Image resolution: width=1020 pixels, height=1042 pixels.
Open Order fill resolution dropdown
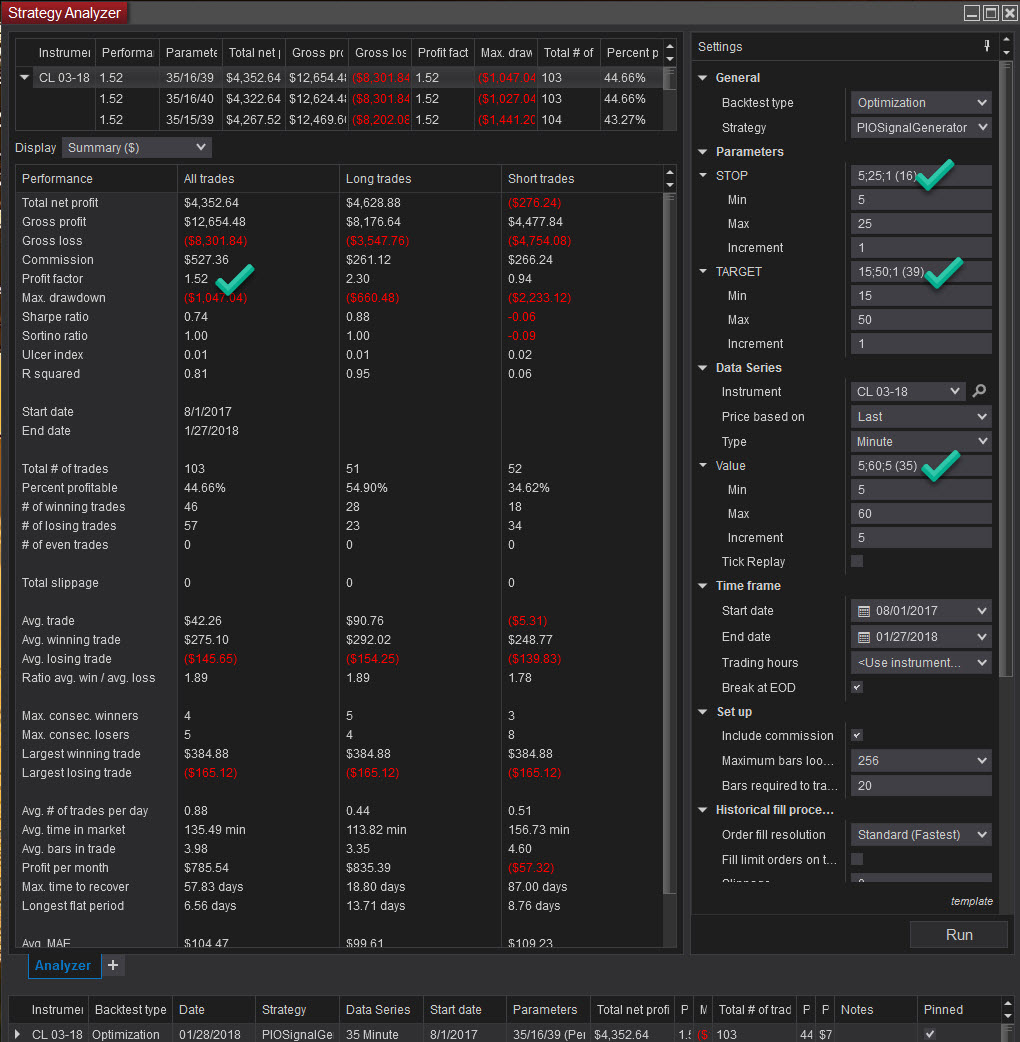pyautogui.click(x=921, y=835)
